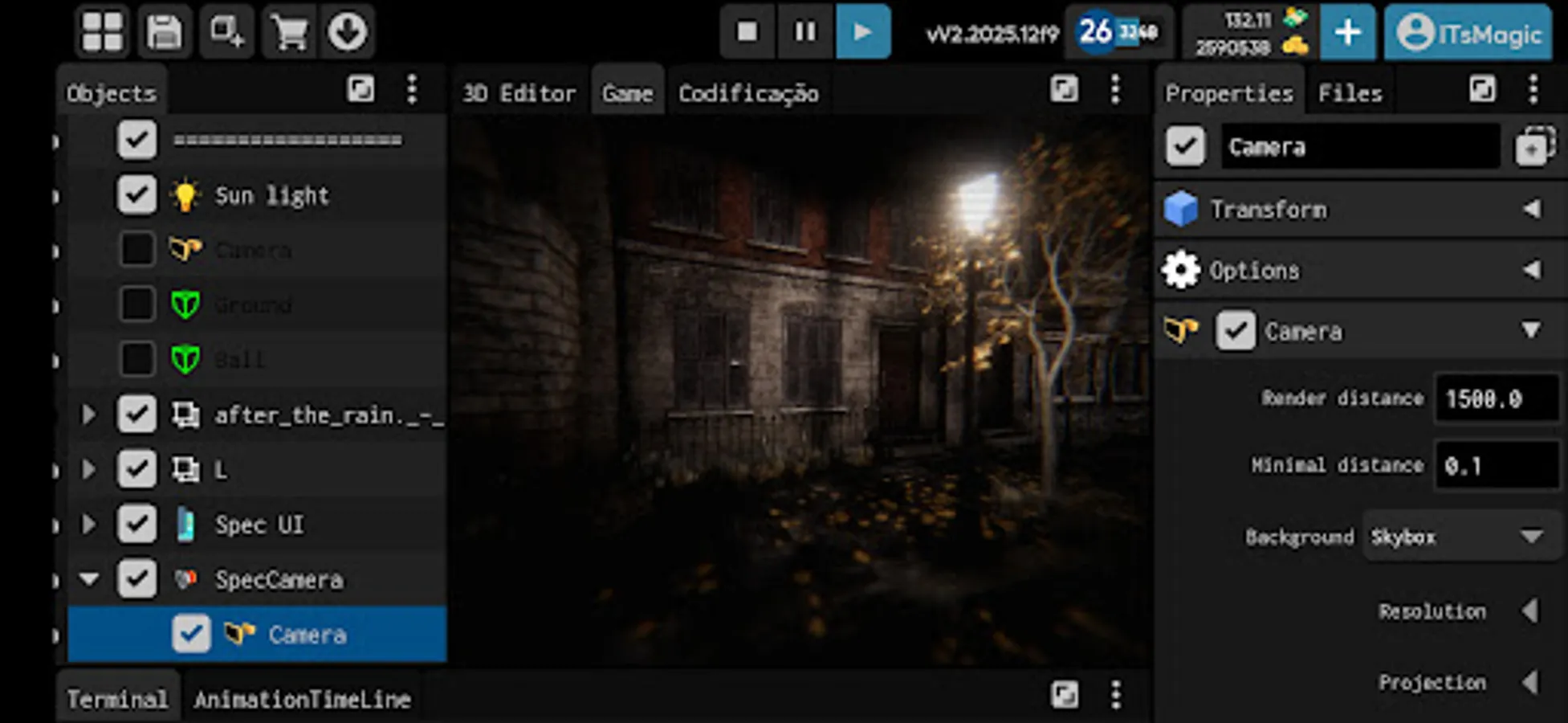
Task: Click the Transform cube icon in Properties
Action: [x=1183, y=209]
